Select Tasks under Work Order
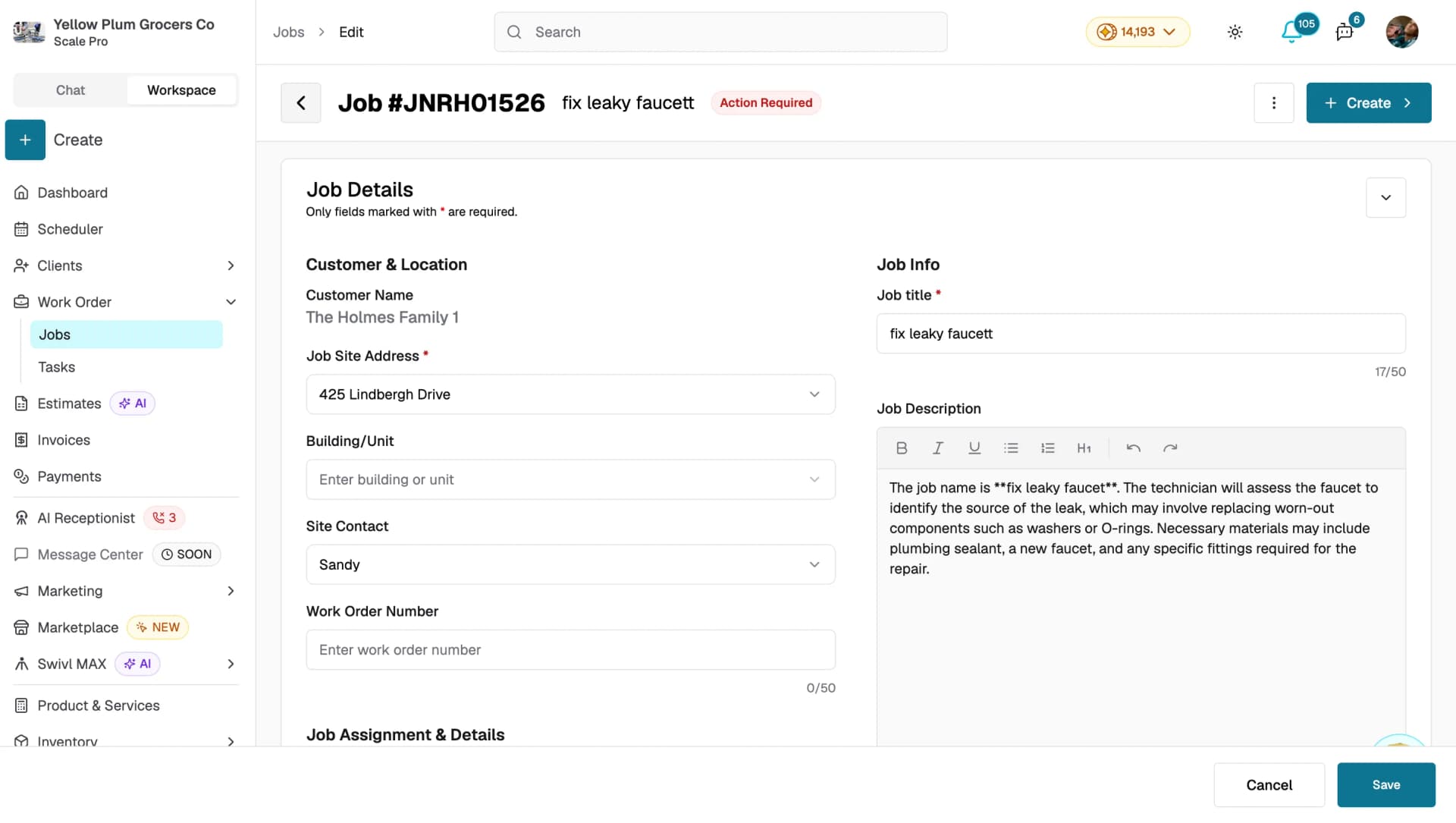The width and height of the screenshot is (1456, 823). point(57,368)
